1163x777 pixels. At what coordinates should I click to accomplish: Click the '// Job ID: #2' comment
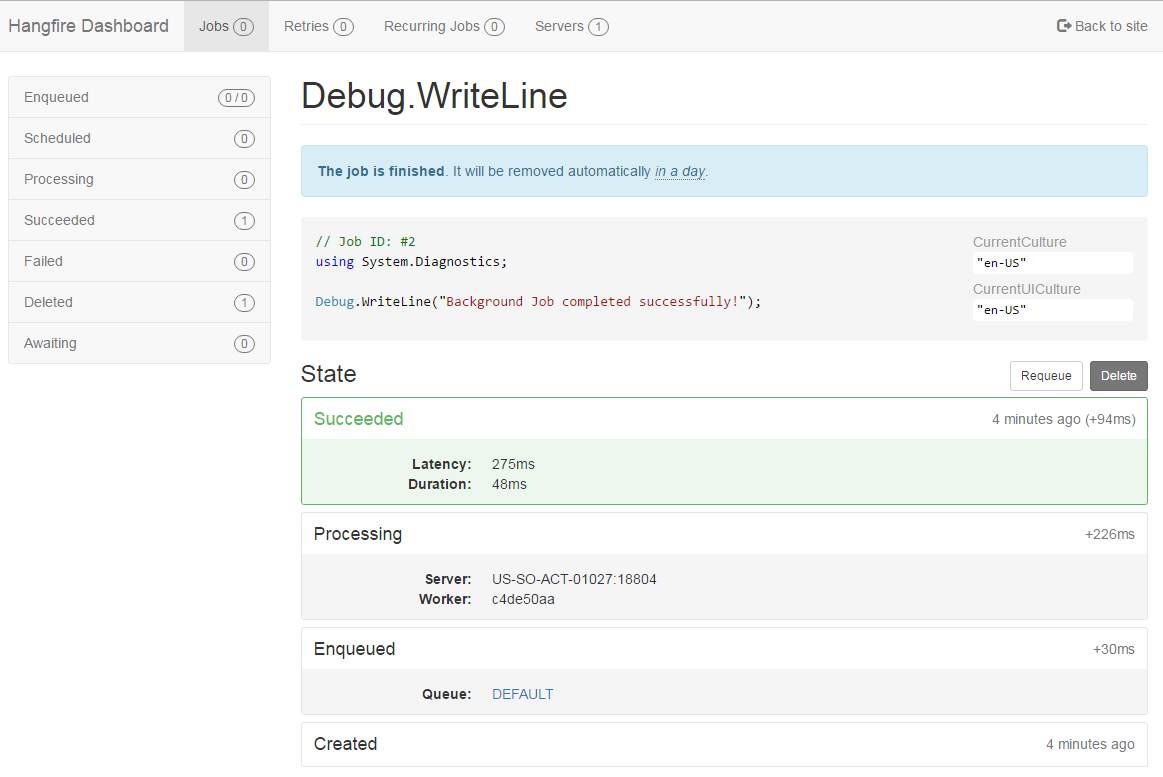(366, 242)
